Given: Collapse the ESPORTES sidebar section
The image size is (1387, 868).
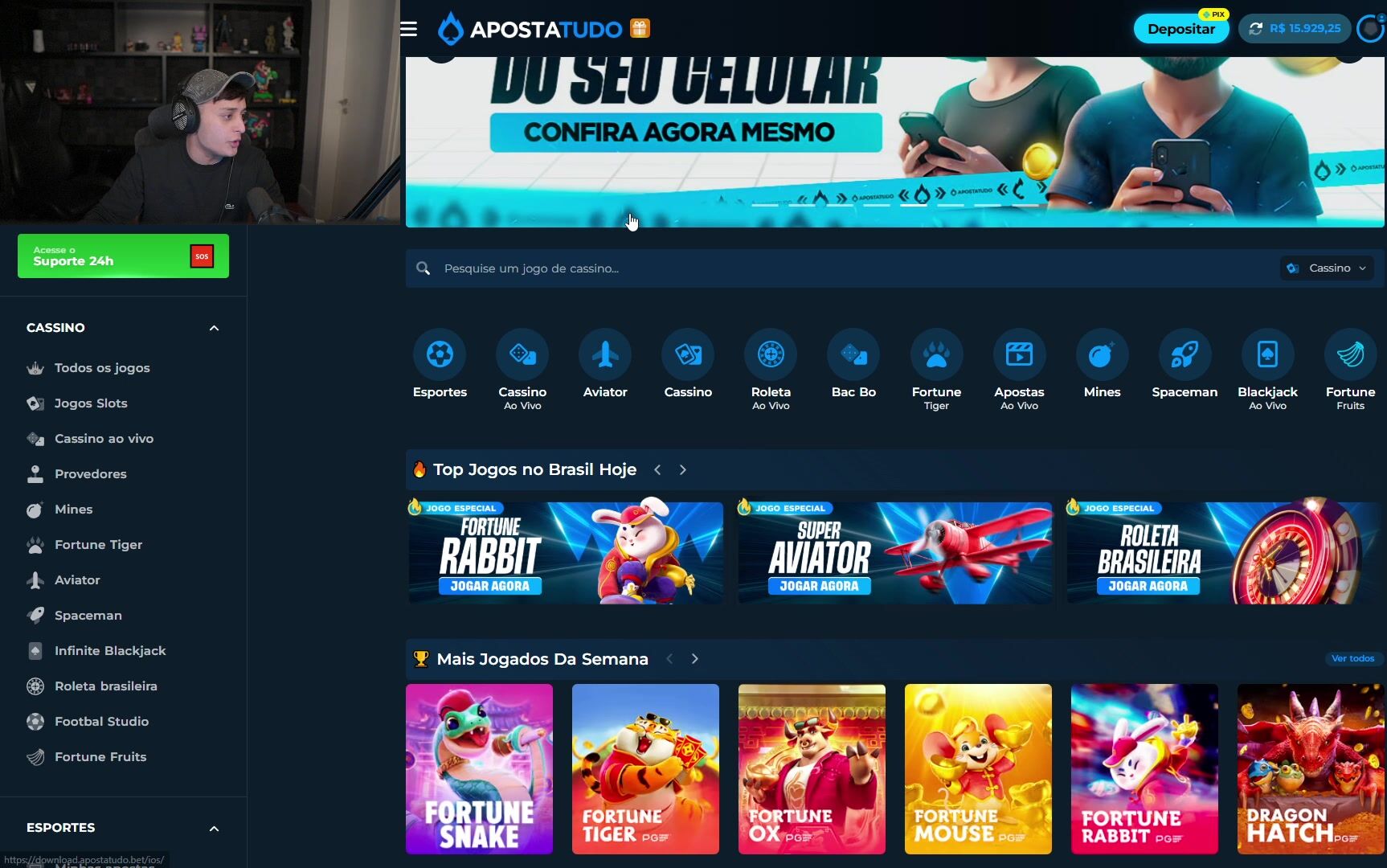Looking at the screenshot, I should point(214,829).
